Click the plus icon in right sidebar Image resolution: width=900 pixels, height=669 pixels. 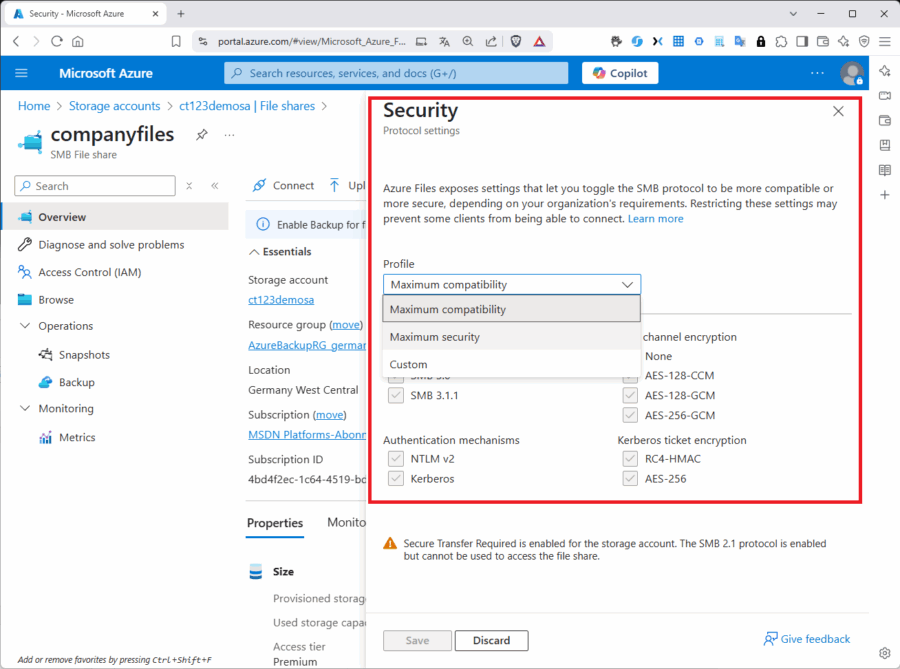pyautogui.click(x=885, y=195)
